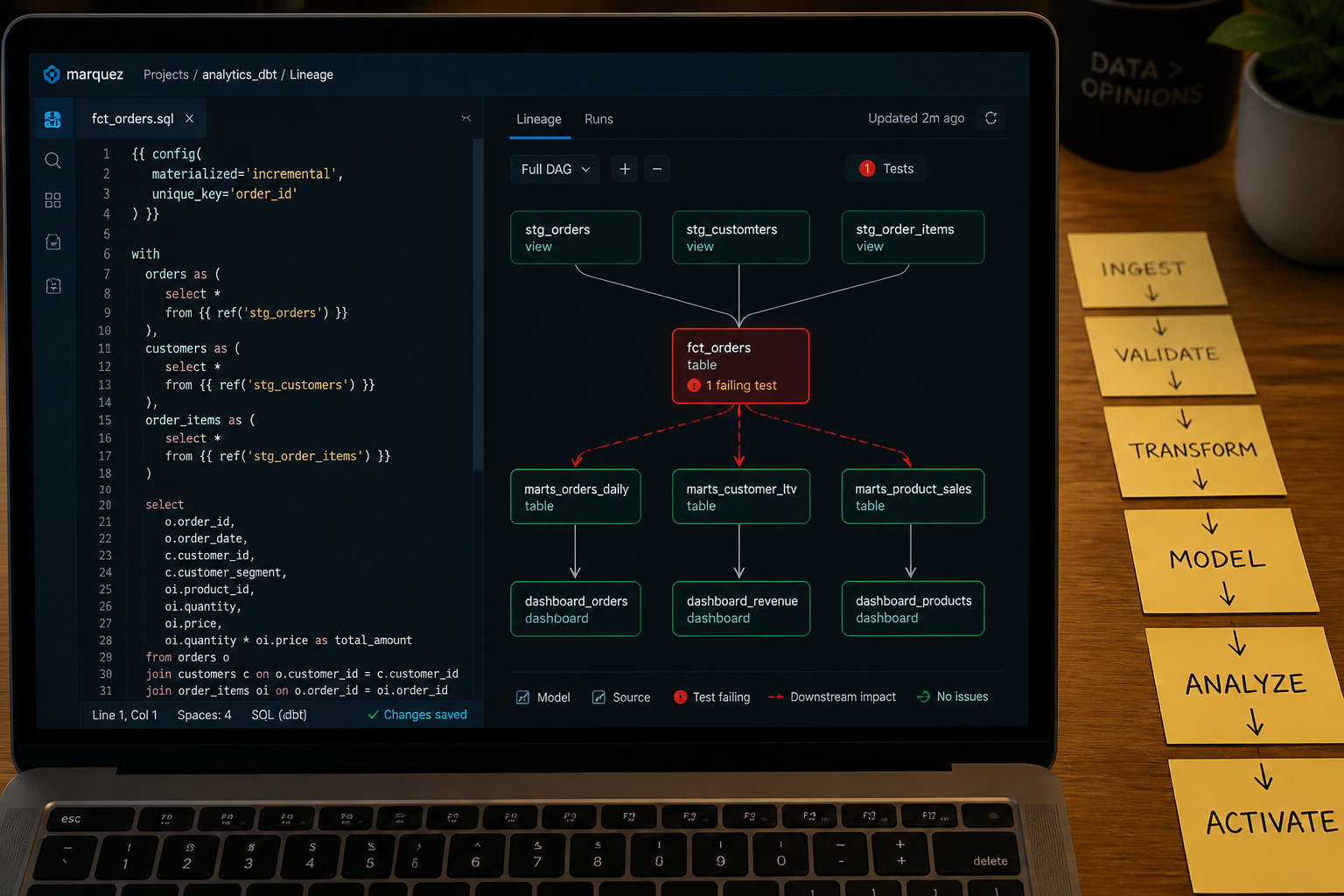The image size is (1344, 896).
Task: Open the highlighted blue sidebar icon
Action: 52,119
